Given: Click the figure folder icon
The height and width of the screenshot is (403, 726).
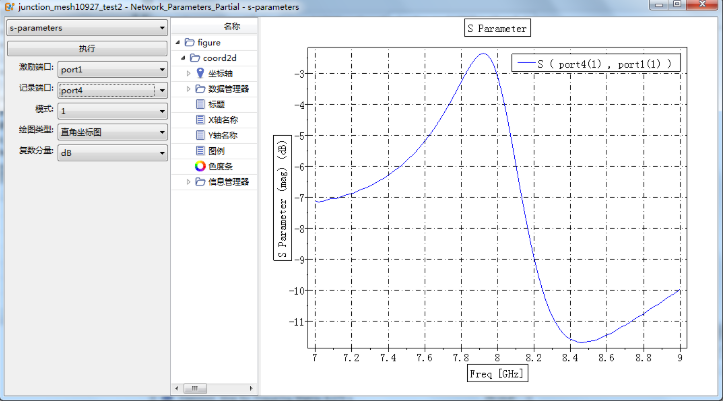Looking at the screenshot, I should tap(189, 43).
